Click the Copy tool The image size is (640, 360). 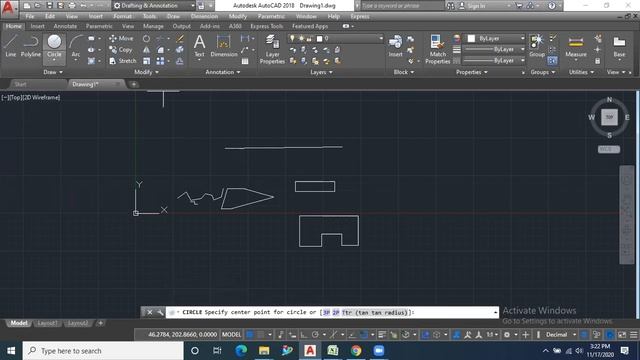click(x=121, y=50)
